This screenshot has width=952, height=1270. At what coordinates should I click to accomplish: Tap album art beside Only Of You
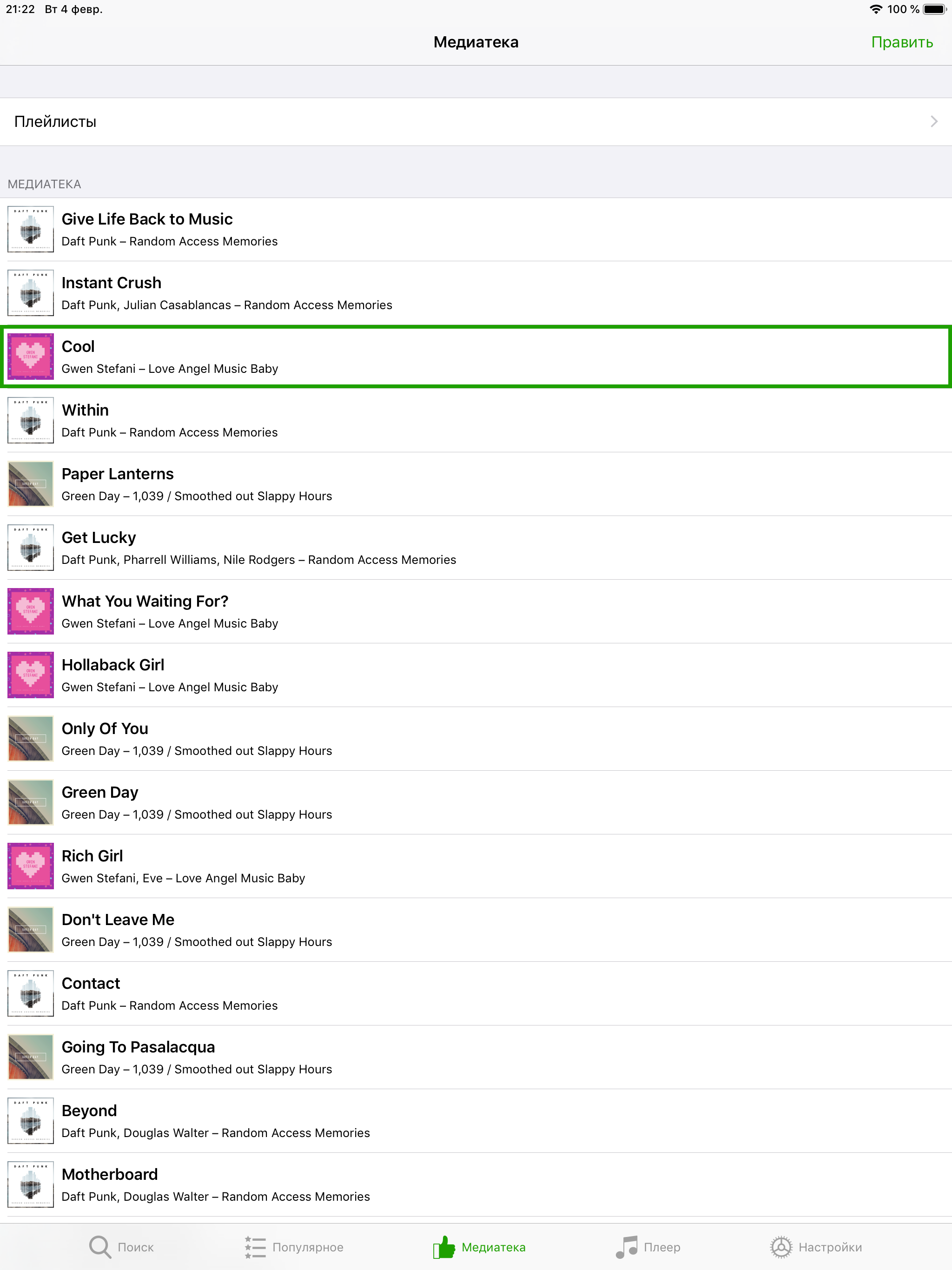point(30,739)
